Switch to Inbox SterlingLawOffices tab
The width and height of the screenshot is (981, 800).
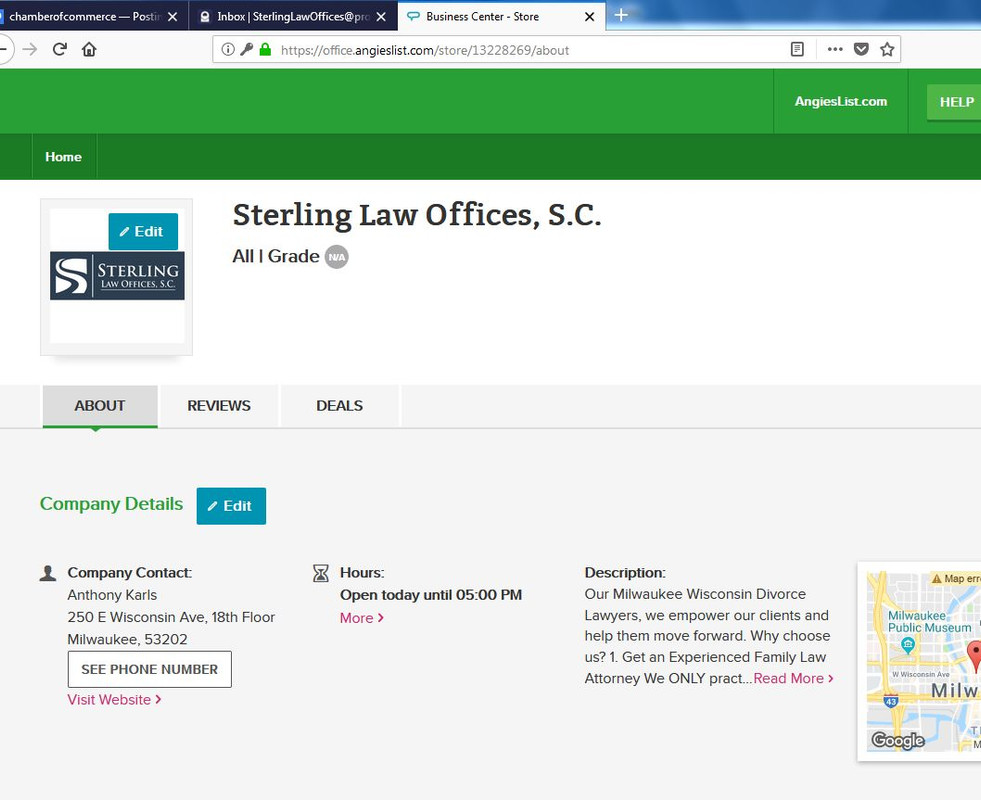point(293,17)
